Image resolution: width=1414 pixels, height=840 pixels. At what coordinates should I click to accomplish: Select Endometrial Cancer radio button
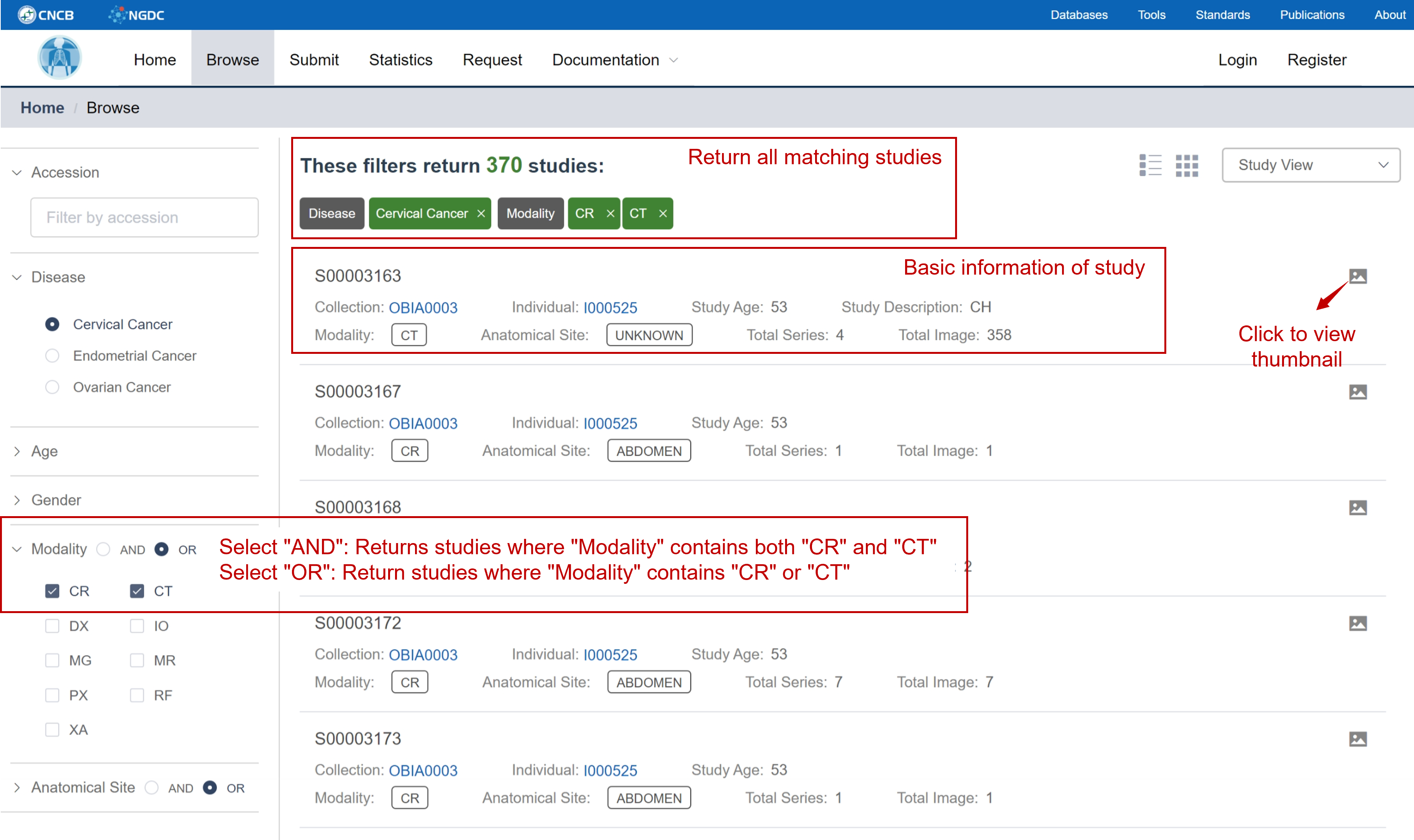pos(52,355)
